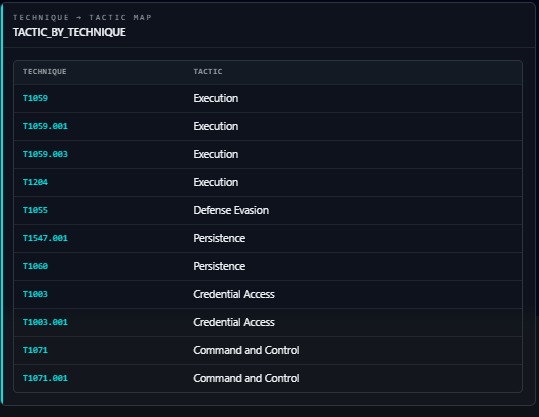
Task: Click Credential Access in T1003 row
Action: (x=234, y=294)
